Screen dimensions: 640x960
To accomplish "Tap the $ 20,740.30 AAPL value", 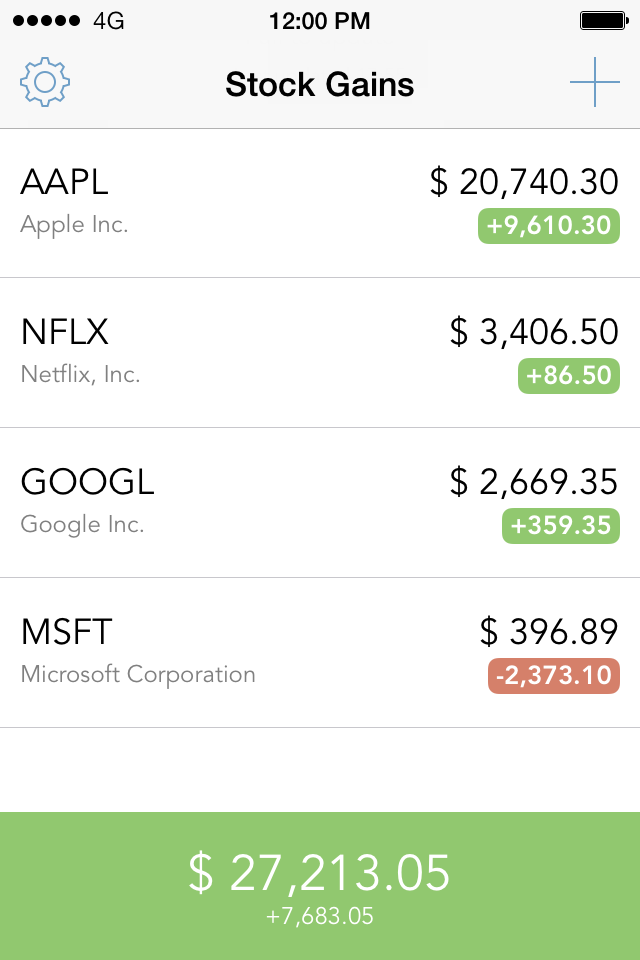I will point(524,182).
